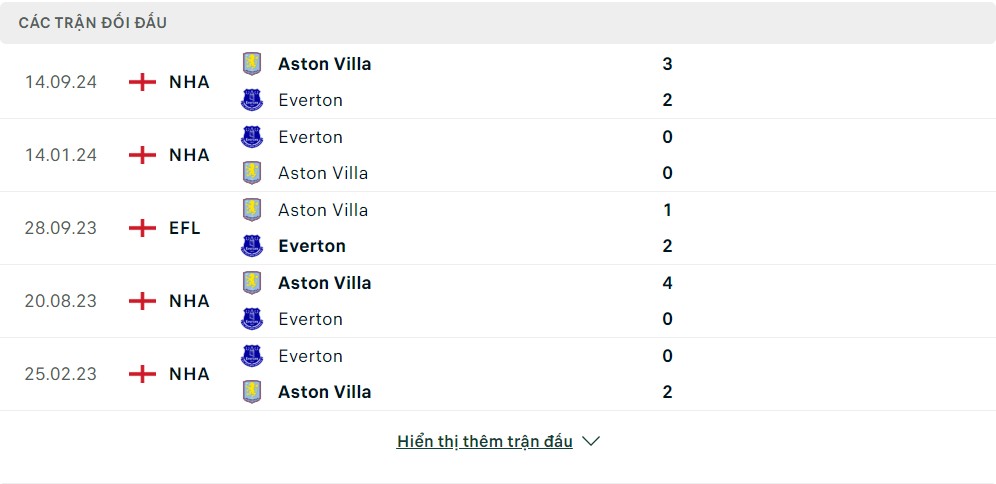Click England flag in 14.09.24 row
This screenshot has height=484, width=996.
click(142, 83)
